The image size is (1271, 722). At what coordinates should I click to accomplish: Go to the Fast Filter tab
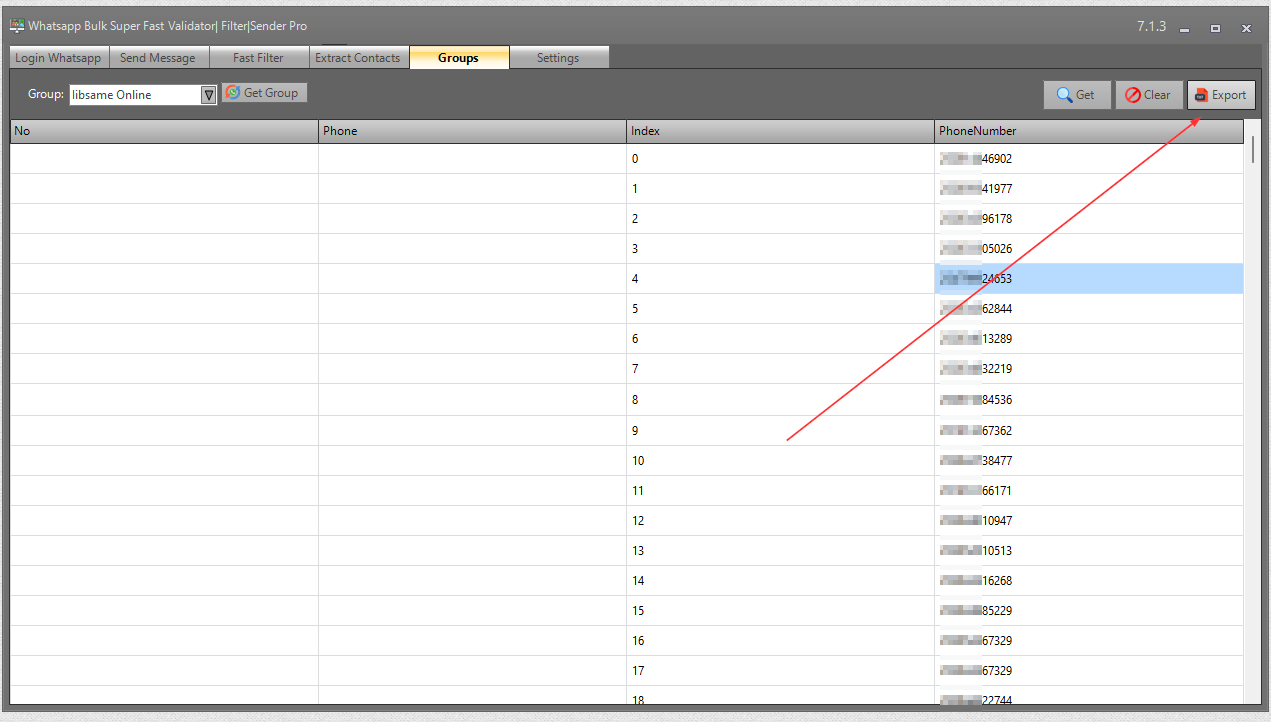pos(259,58)
